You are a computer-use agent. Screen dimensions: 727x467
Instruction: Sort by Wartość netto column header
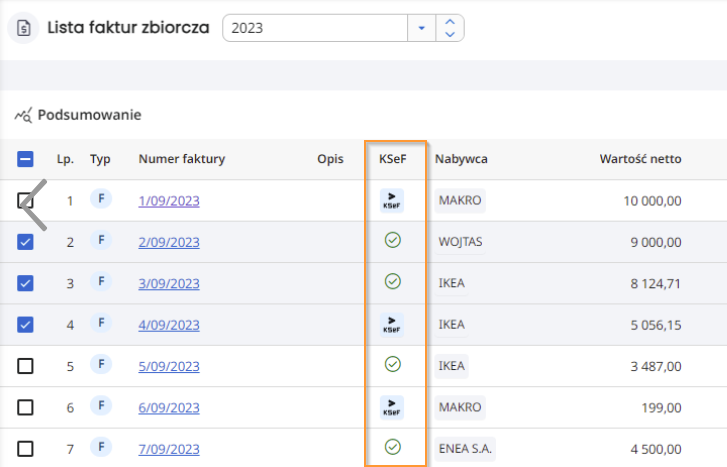[640, 159]
